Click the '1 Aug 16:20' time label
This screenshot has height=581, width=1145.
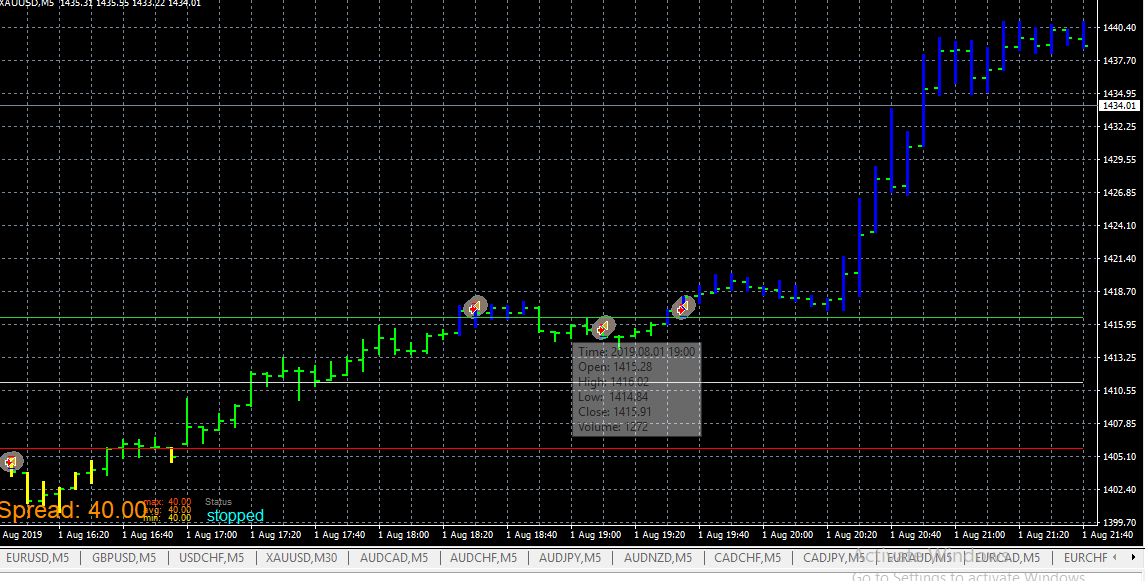84,535
